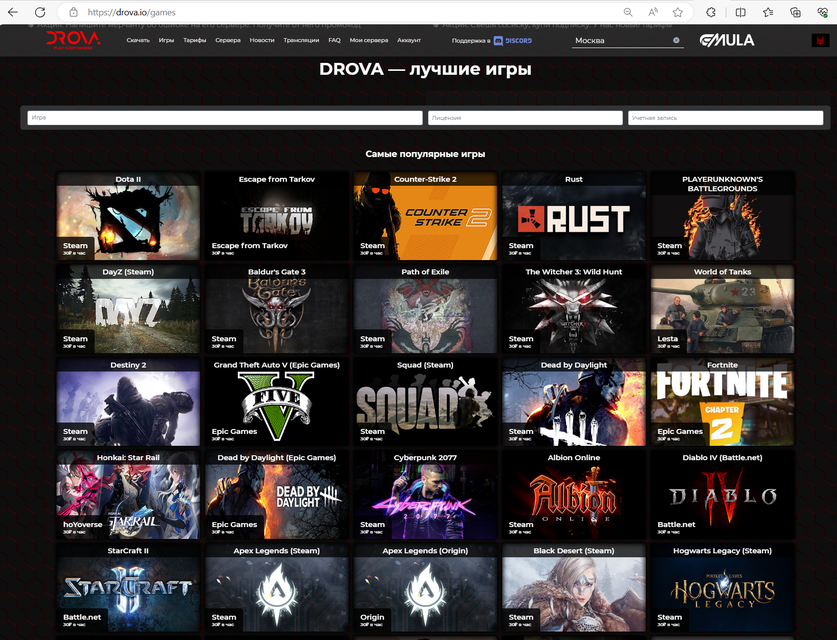Open the Учетная запись filter field
Image resolution: width=837 pixels, height=640 pixels.
725,117
